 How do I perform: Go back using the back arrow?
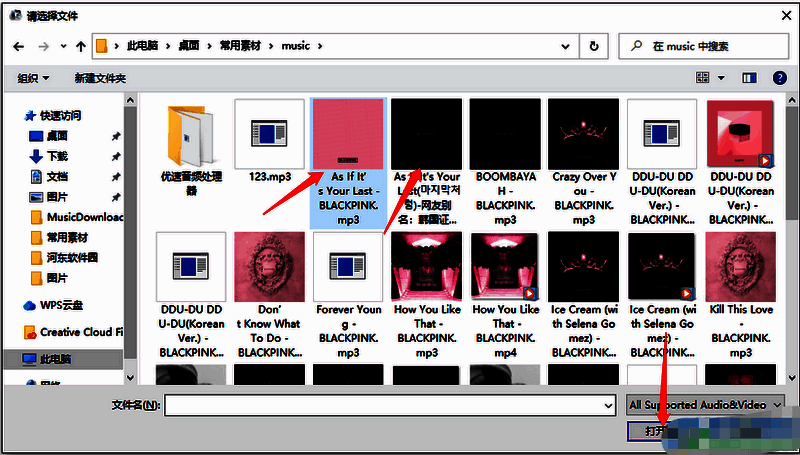click(x=18, y=46)
